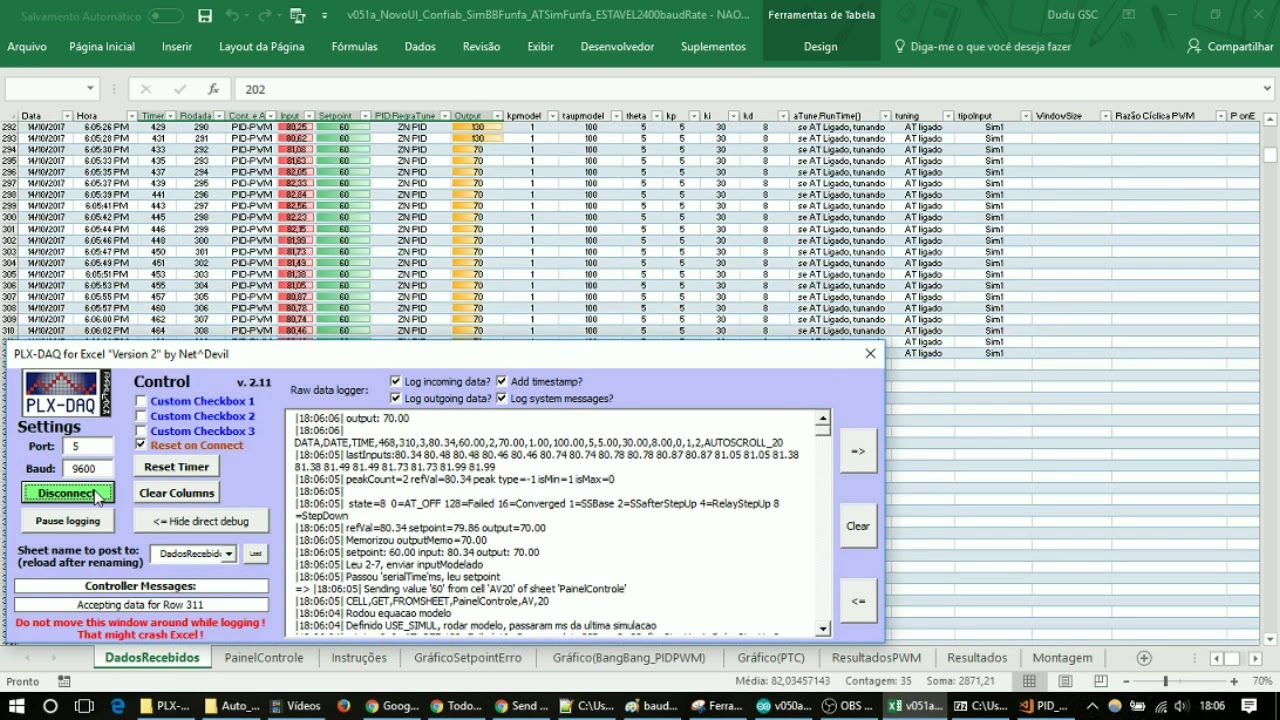Zoom in with the plus icon
Viewport: 1280px width, 720px height.
1234,681
